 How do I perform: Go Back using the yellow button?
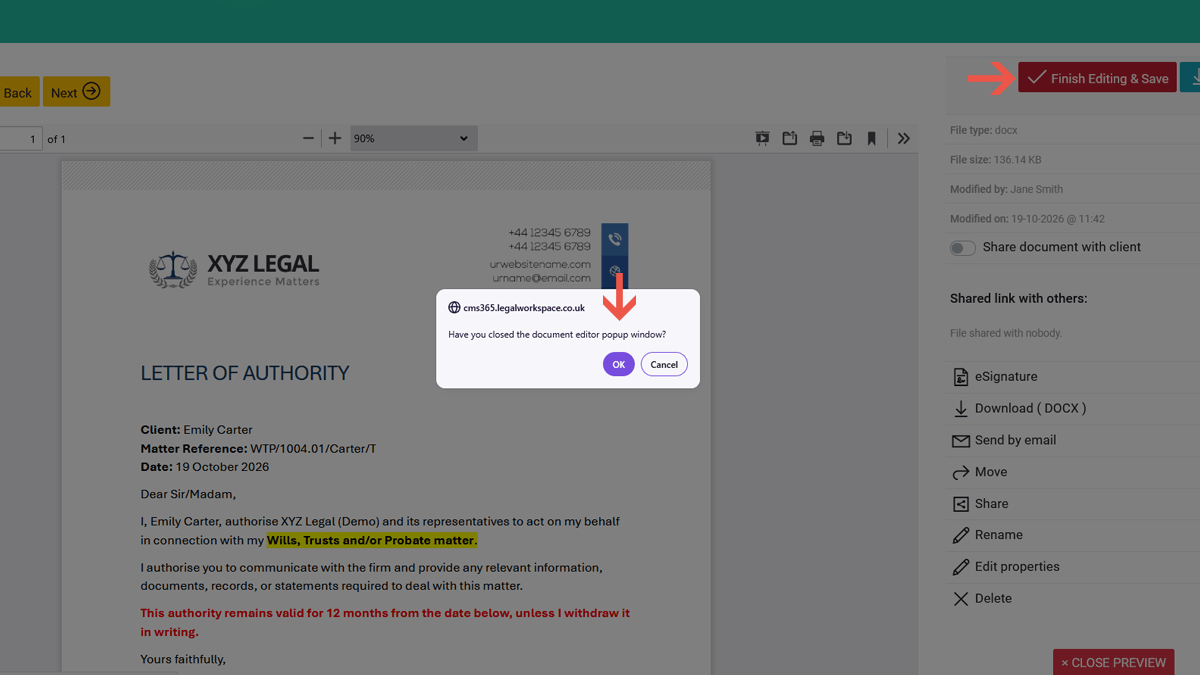(17, 92)
